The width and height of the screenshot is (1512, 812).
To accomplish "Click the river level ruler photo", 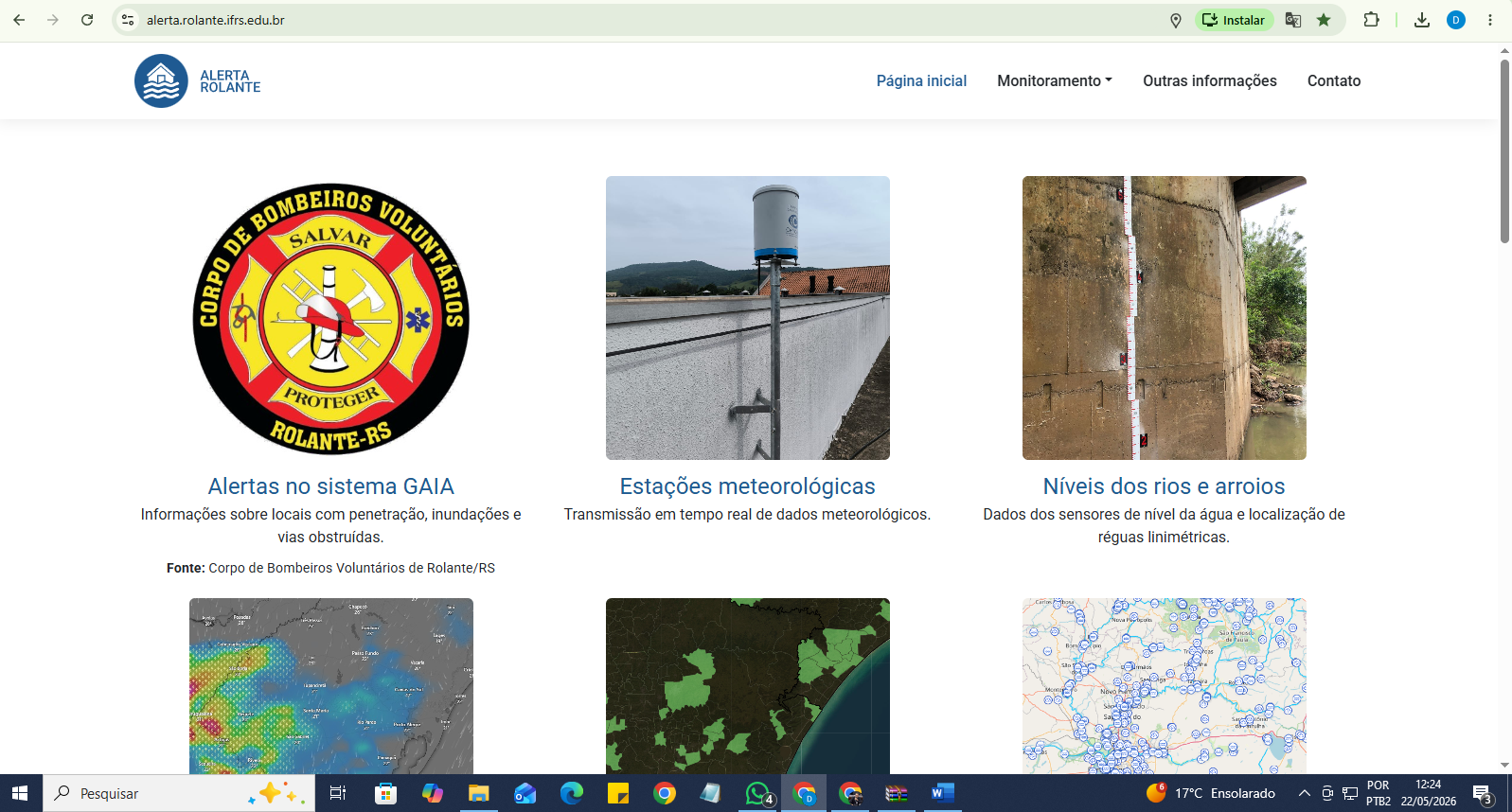I will click(1165, 318).
